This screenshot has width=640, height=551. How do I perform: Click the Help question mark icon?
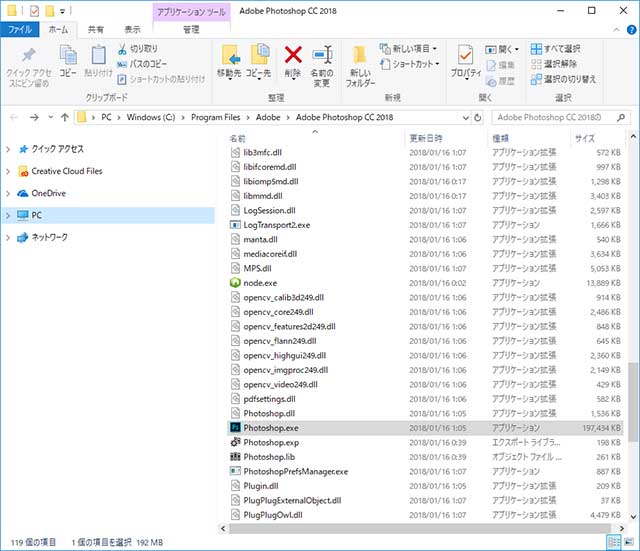tap(631, 29)
